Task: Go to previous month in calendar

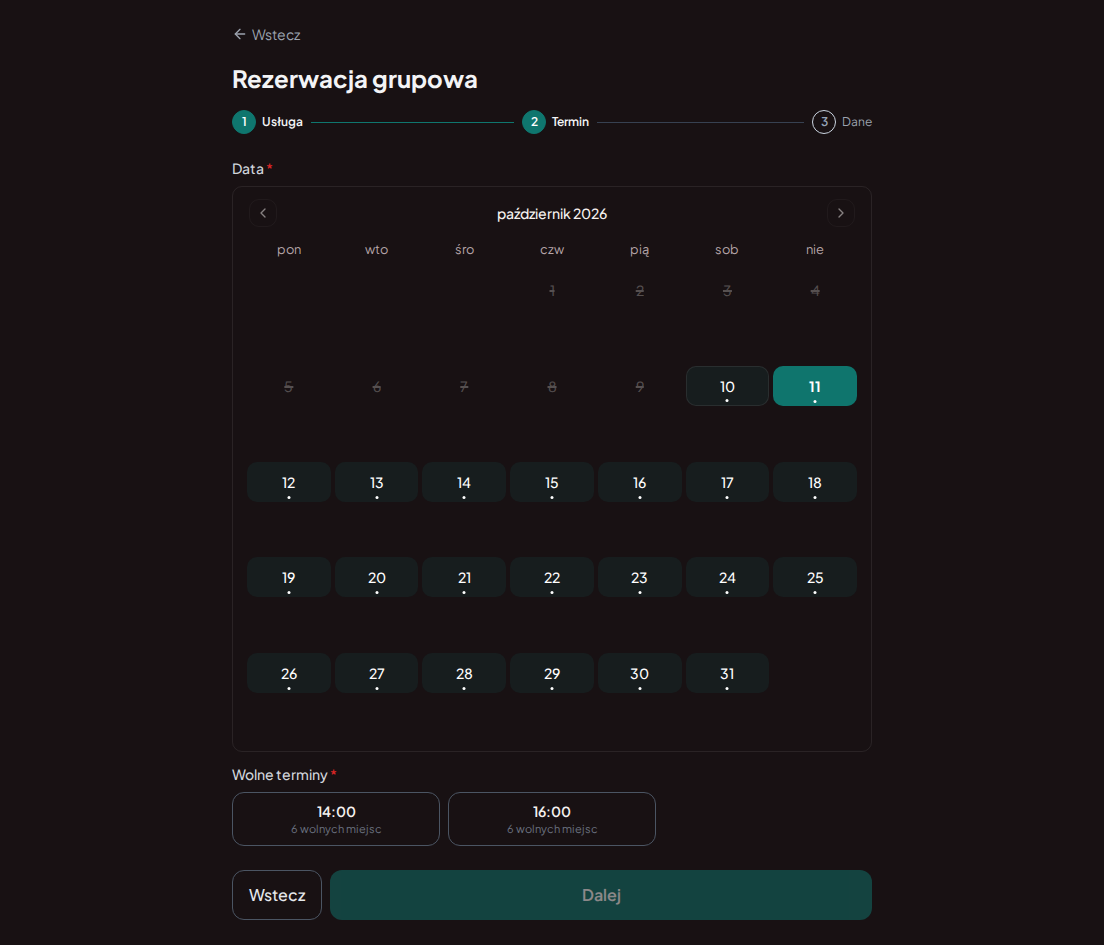Action: (x=263, y=213)
